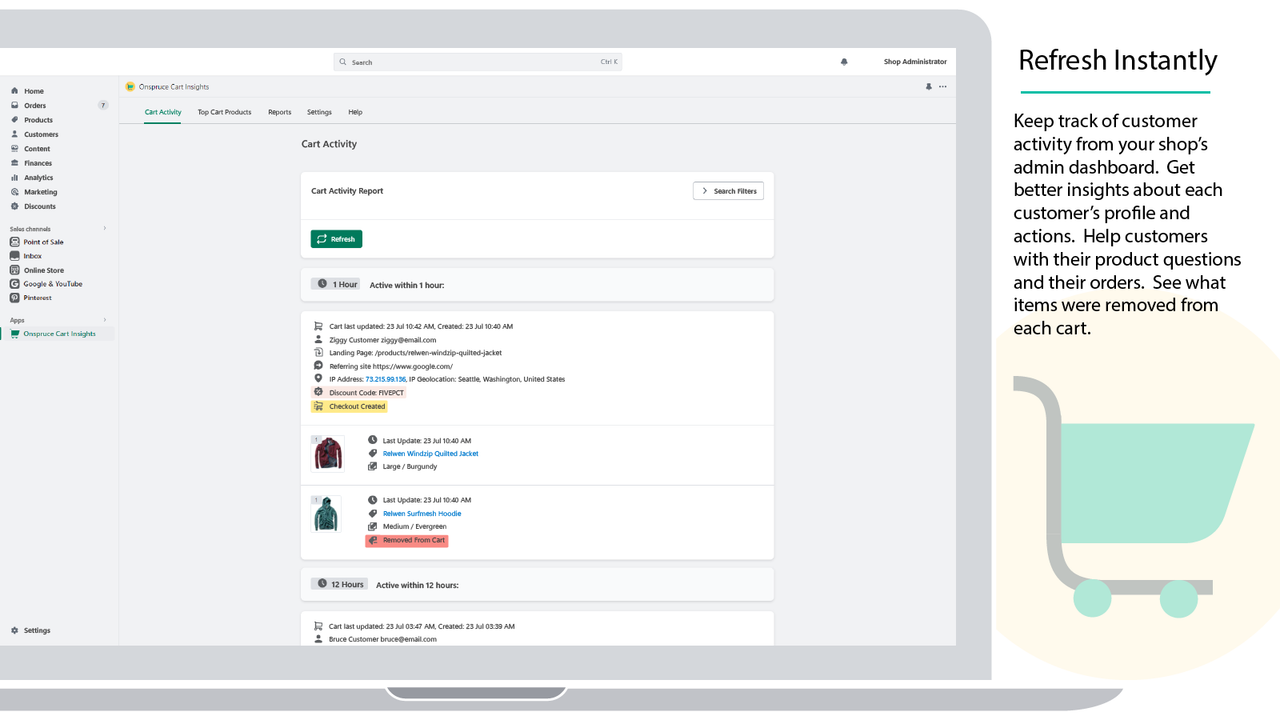
Task: Open Home in the sidebar
Action: (33, 91)
